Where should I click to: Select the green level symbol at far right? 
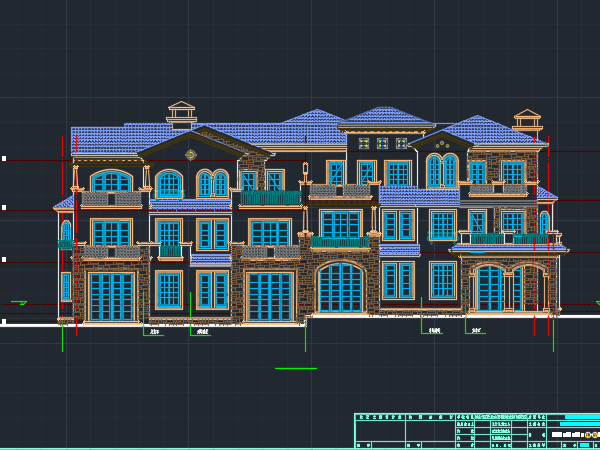click(579, 302)
